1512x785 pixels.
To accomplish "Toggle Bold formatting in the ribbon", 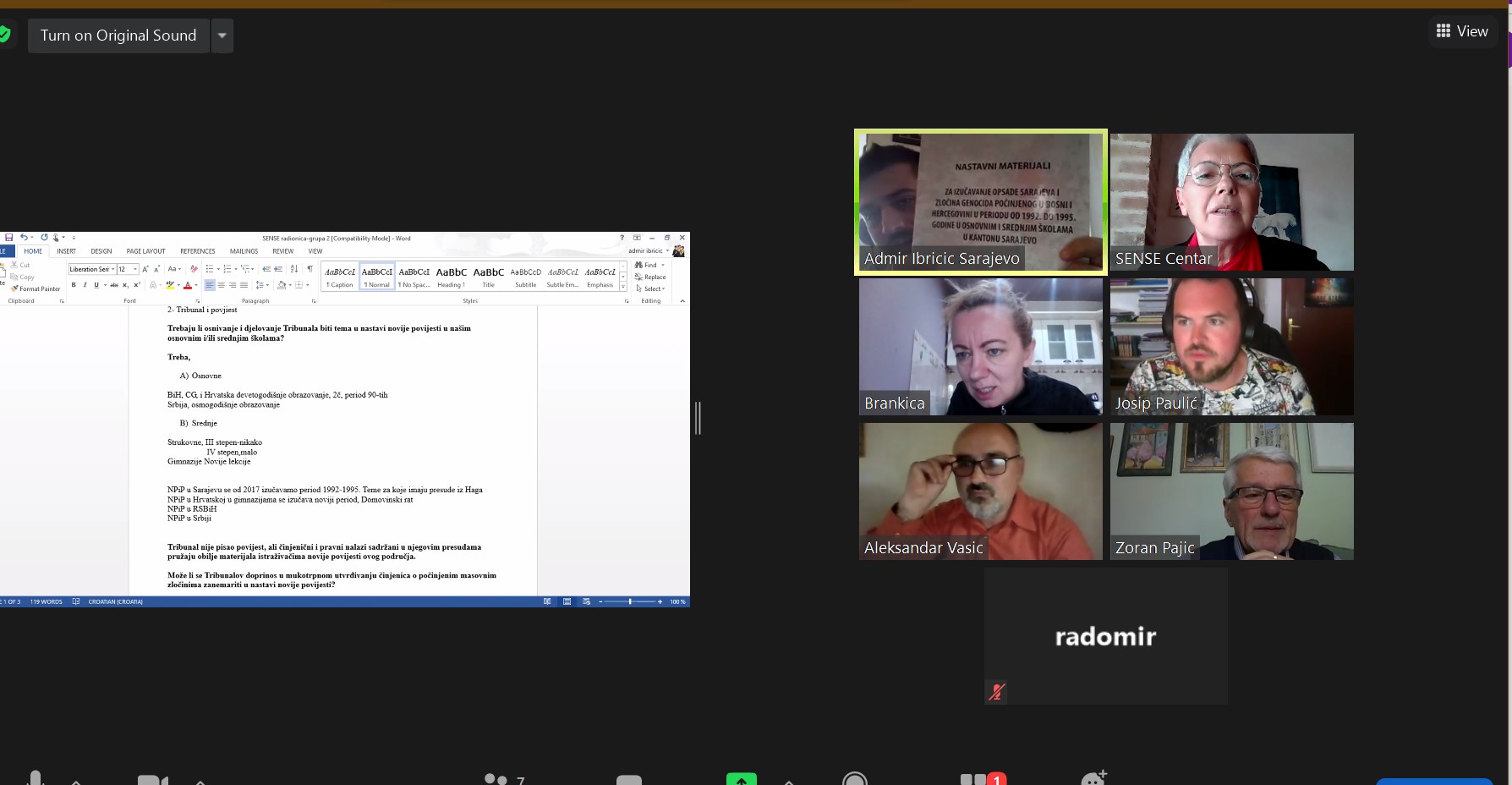I will (x=74, y=285).
